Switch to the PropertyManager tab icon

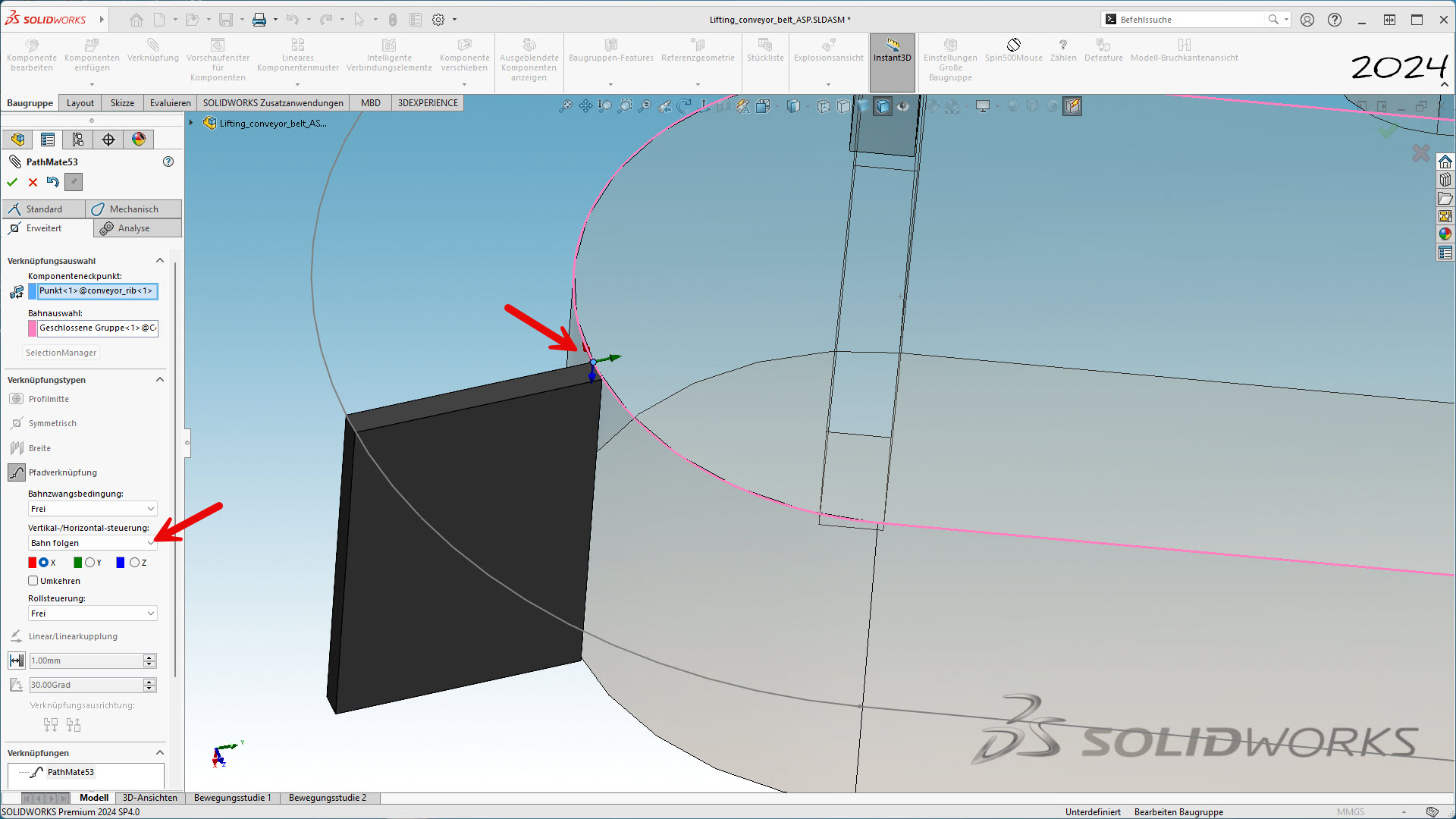[48, 140]
